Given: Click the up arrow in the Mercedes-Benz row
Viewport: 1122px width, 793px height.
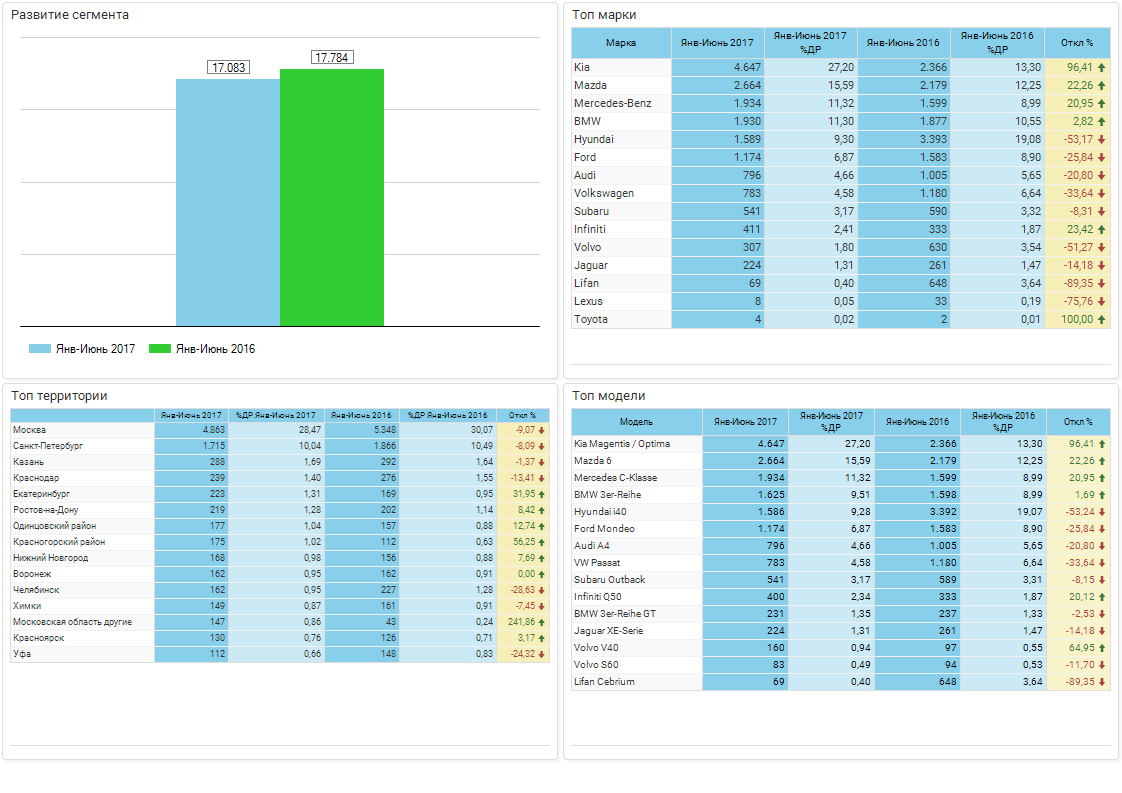Looking at the screenshot, I should (x=1101, y=104).
